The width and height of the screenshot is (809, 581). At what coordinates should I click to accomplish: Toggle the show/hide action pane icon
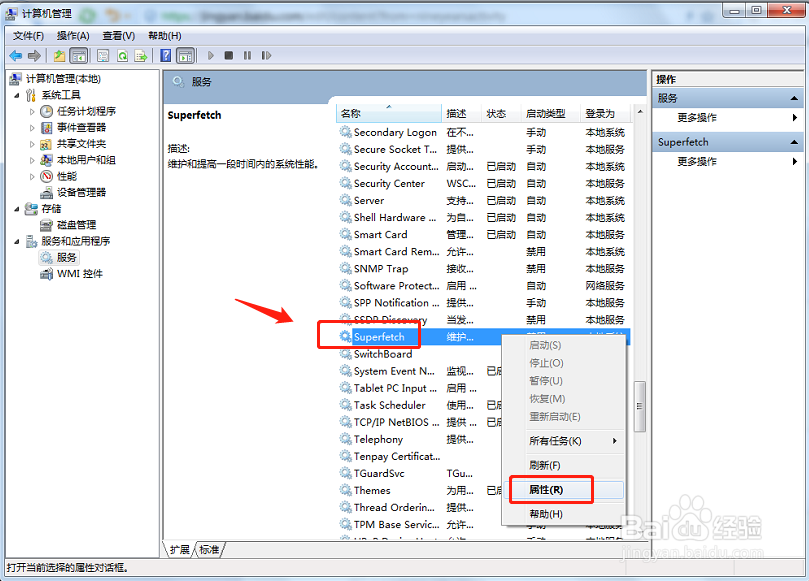(x=185, y=55)
